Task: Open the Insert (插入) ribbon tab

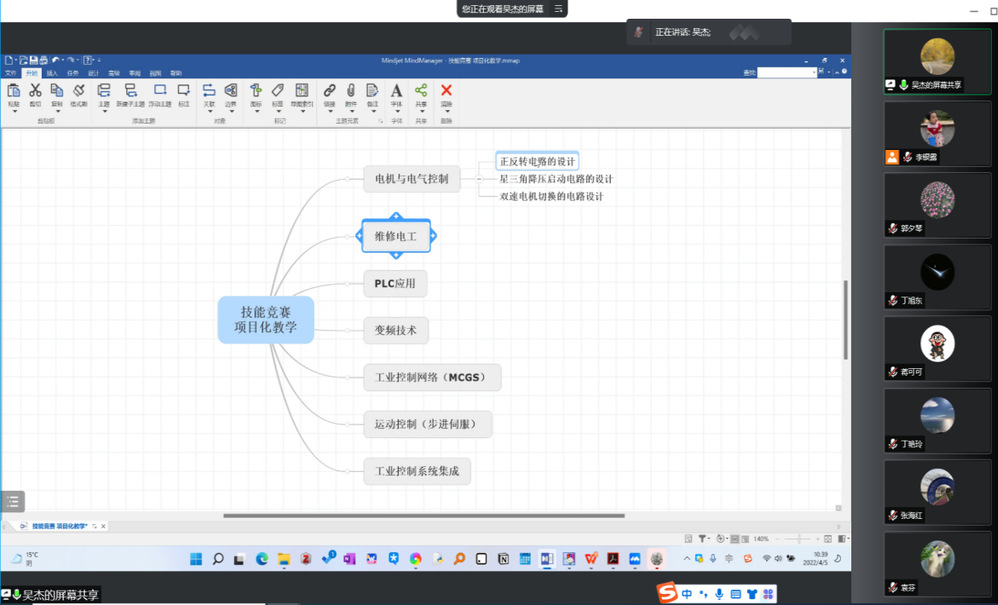Action: (52, 73)
